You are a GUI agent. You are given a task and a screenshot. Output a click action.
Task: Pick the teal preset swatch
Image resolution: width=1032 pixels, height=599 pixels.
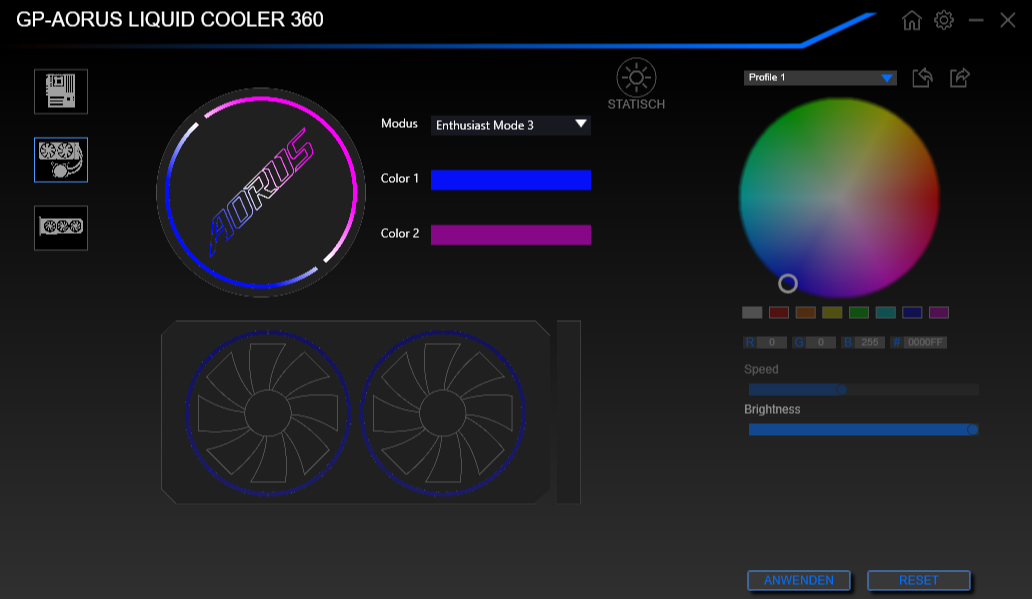(885, 313)
